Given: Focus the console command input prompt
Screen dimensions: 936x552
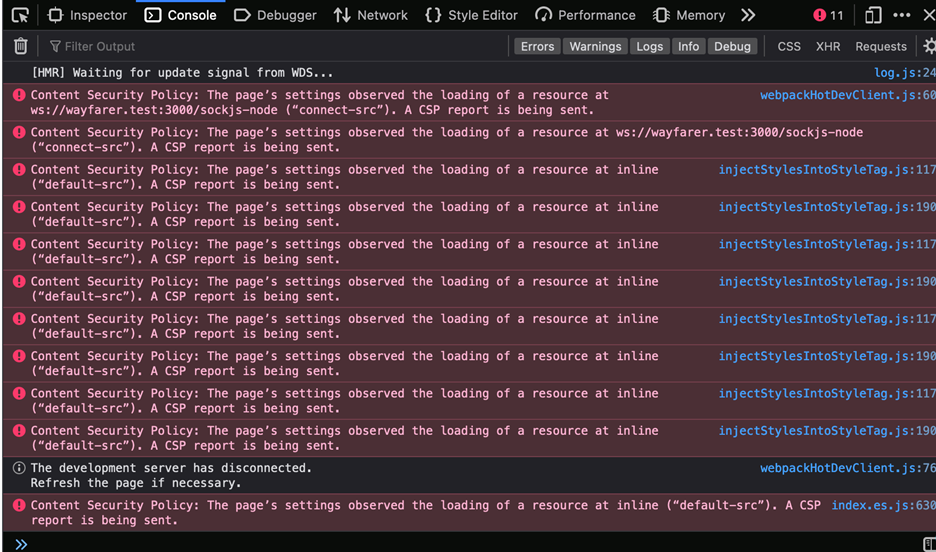Looking at the screenshot, I should click(472, 544).
